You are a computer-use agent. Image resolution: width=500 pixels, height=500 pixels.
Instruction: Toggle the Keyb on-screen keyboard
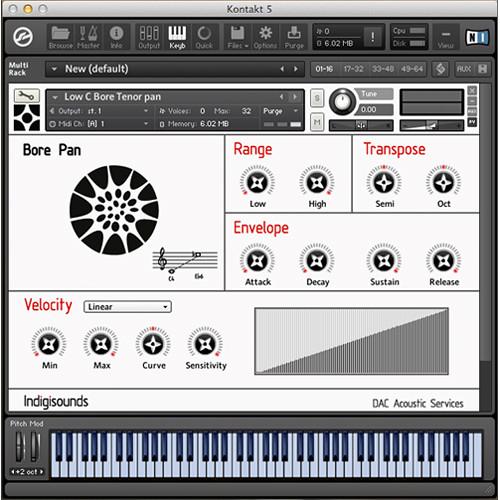pyautogui.click(x=177, y=37)
